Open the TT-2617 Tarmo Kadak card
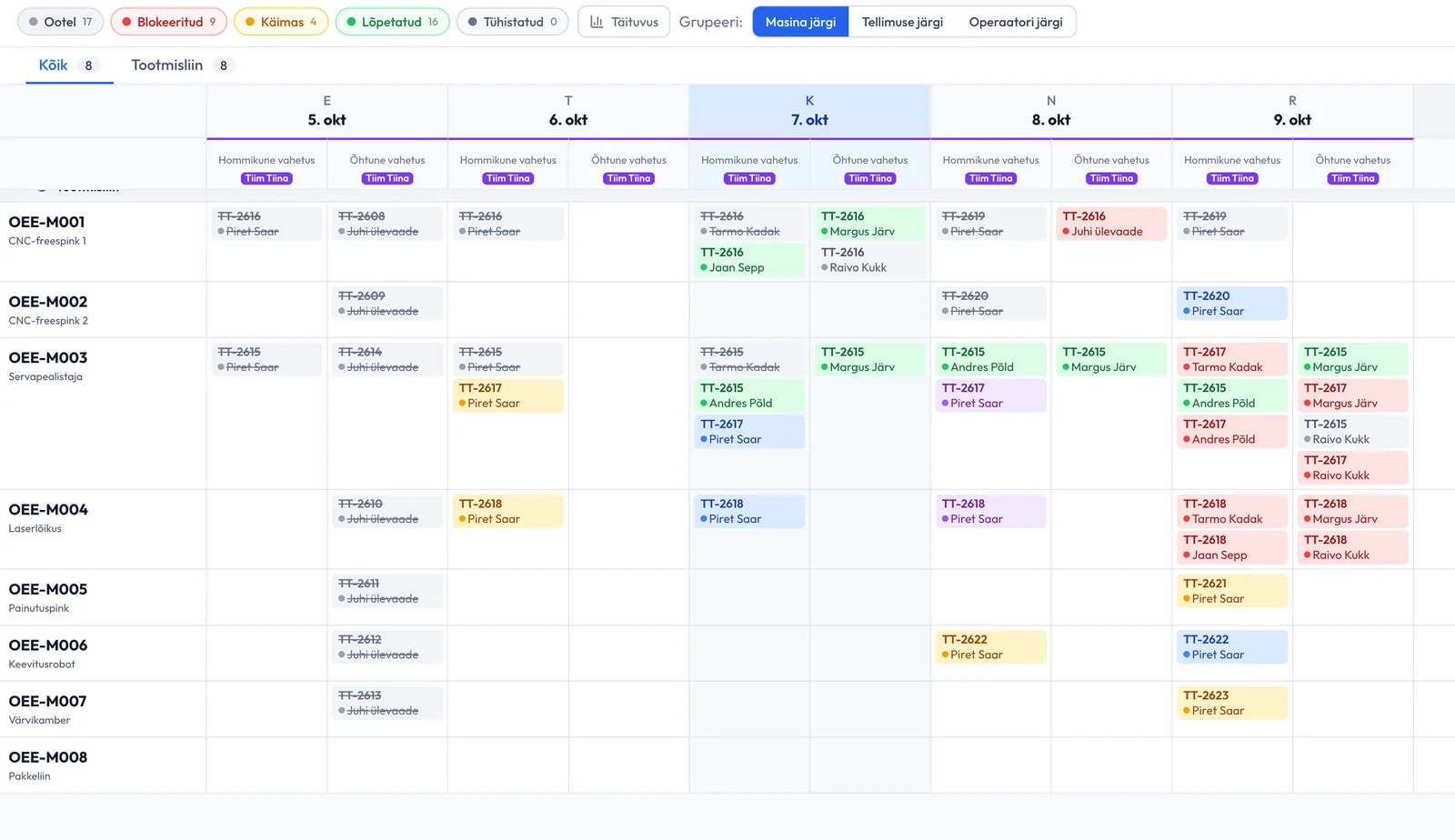Image resolution: width=1455 pixels, height=840 pixels. coord(1232,359)
